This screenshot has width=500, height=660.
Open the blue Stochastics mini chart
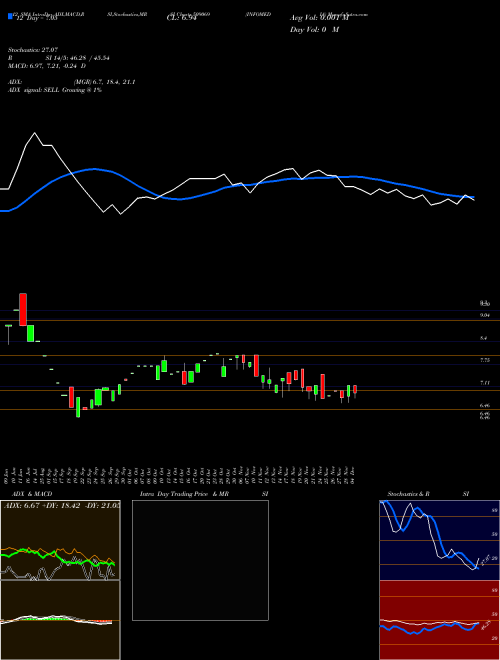(x=439, y=540)
